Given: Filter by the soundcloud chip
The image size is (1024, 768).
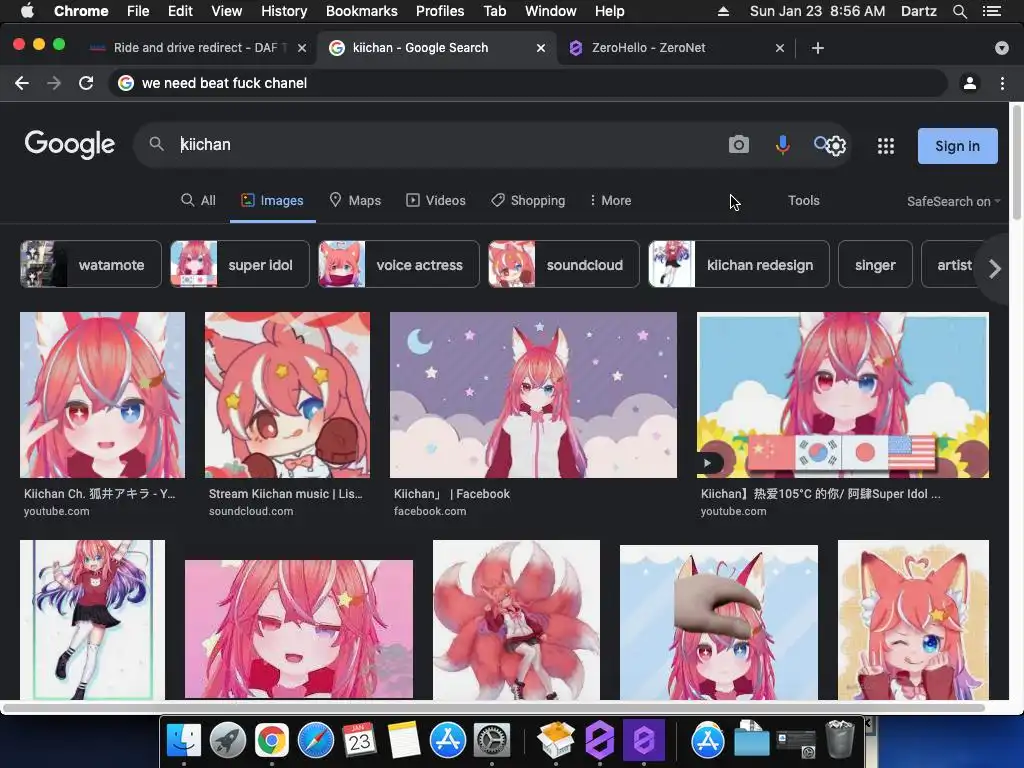Looking at the screenshot, I should click(x=564, y=264).
